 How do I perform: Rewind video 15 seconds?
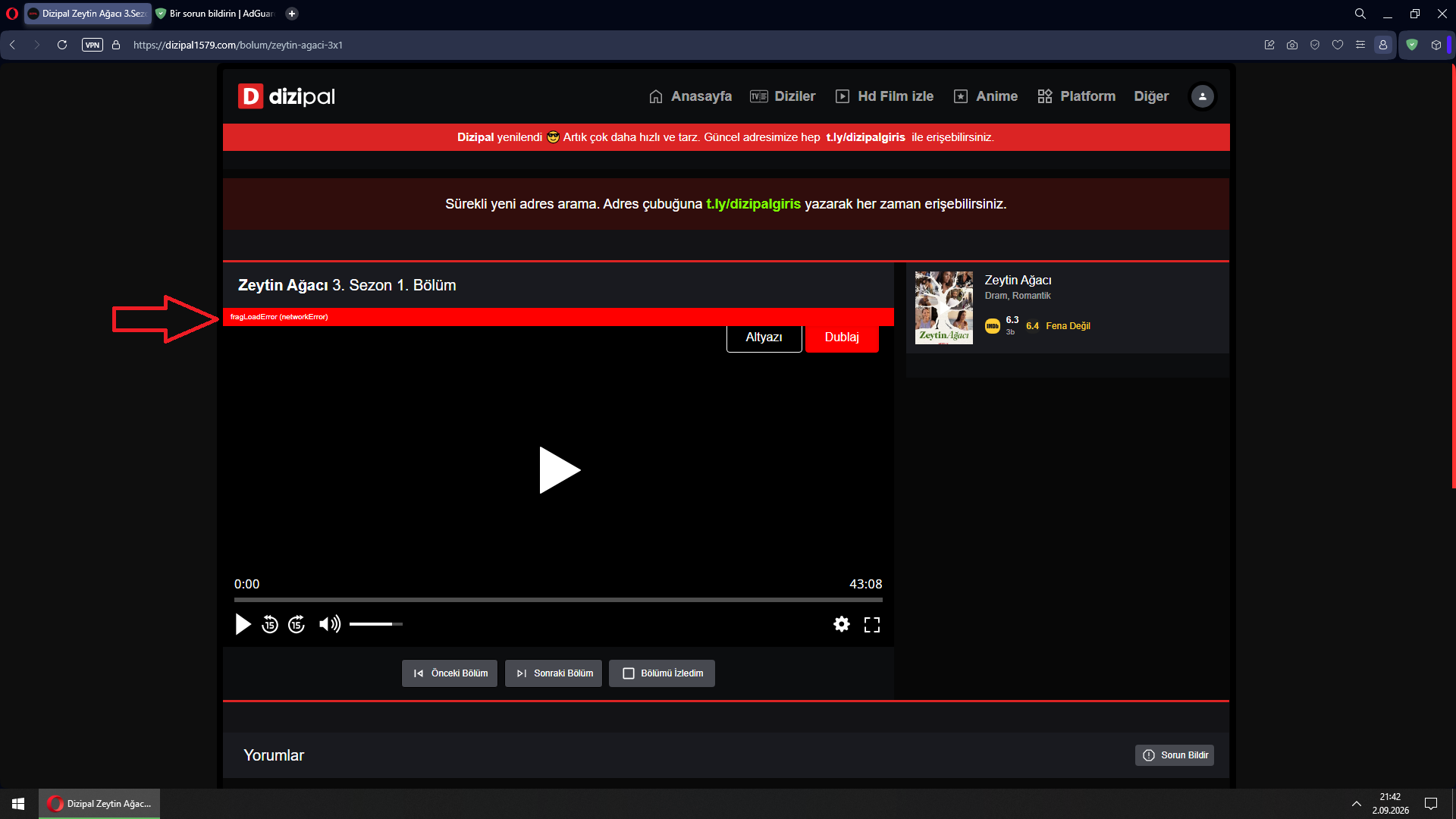[x=270, y=624]
